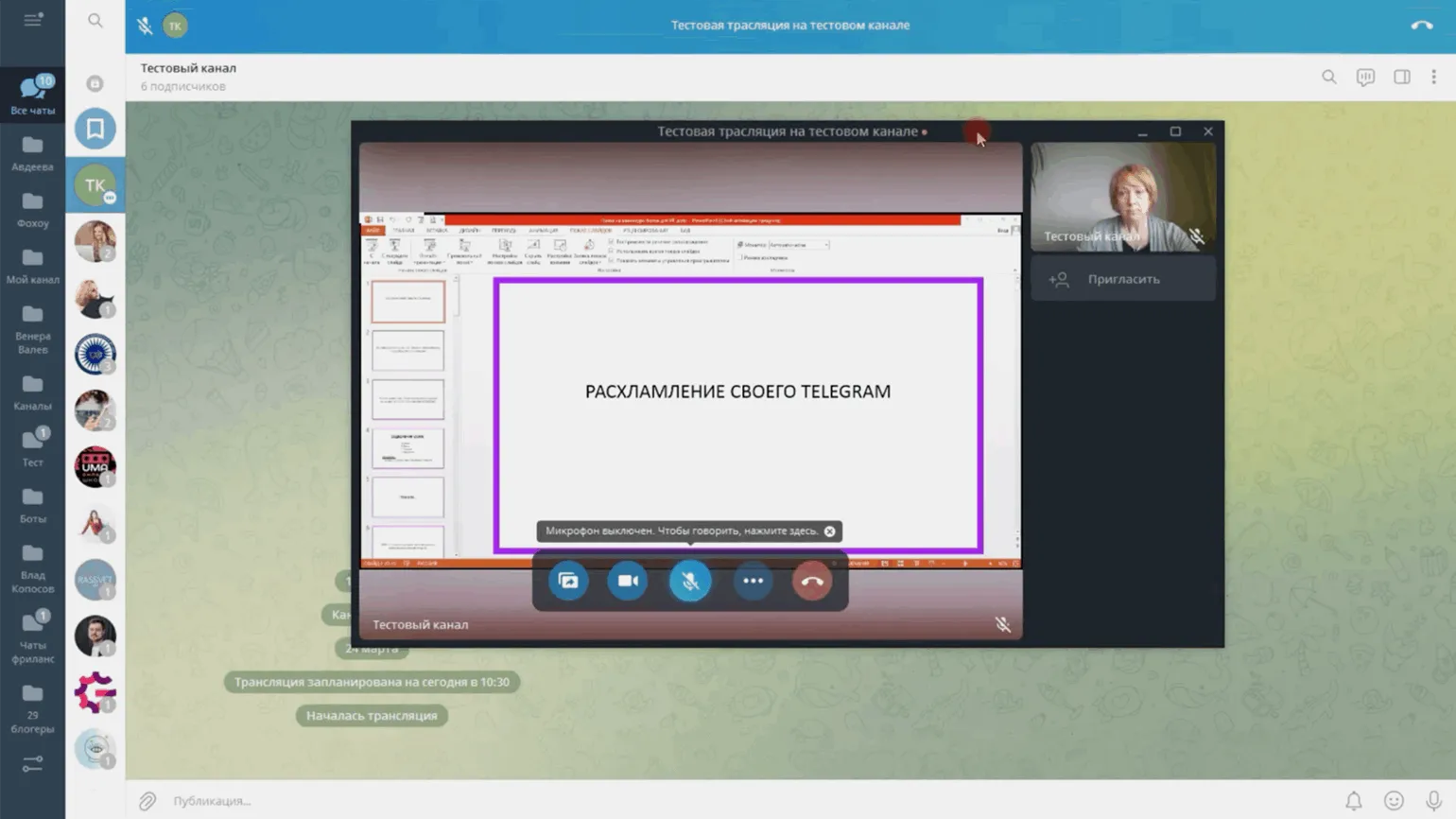Unmute the microphone in call controls
This screenshot has width=1456, height=819.
690,581
